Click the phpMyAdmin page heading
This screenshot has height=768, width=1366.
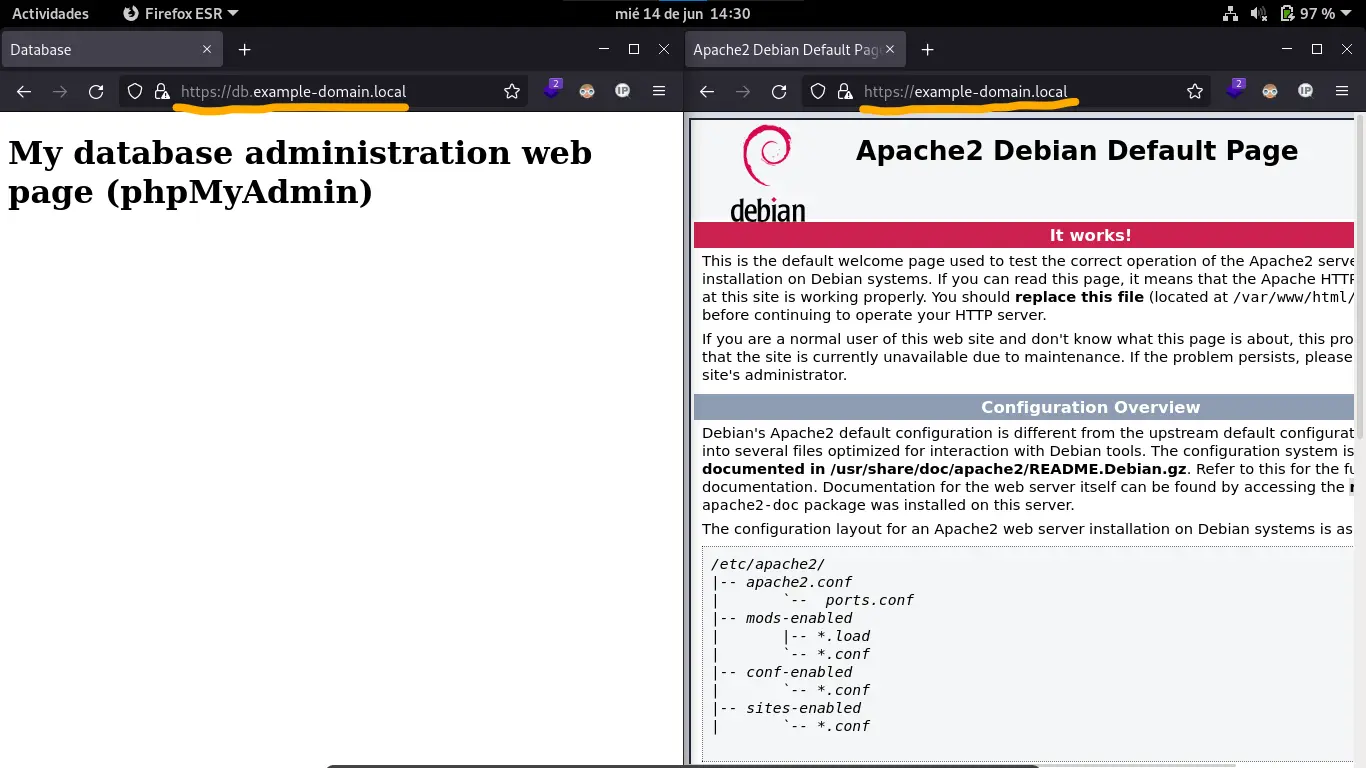click(300, 172)
